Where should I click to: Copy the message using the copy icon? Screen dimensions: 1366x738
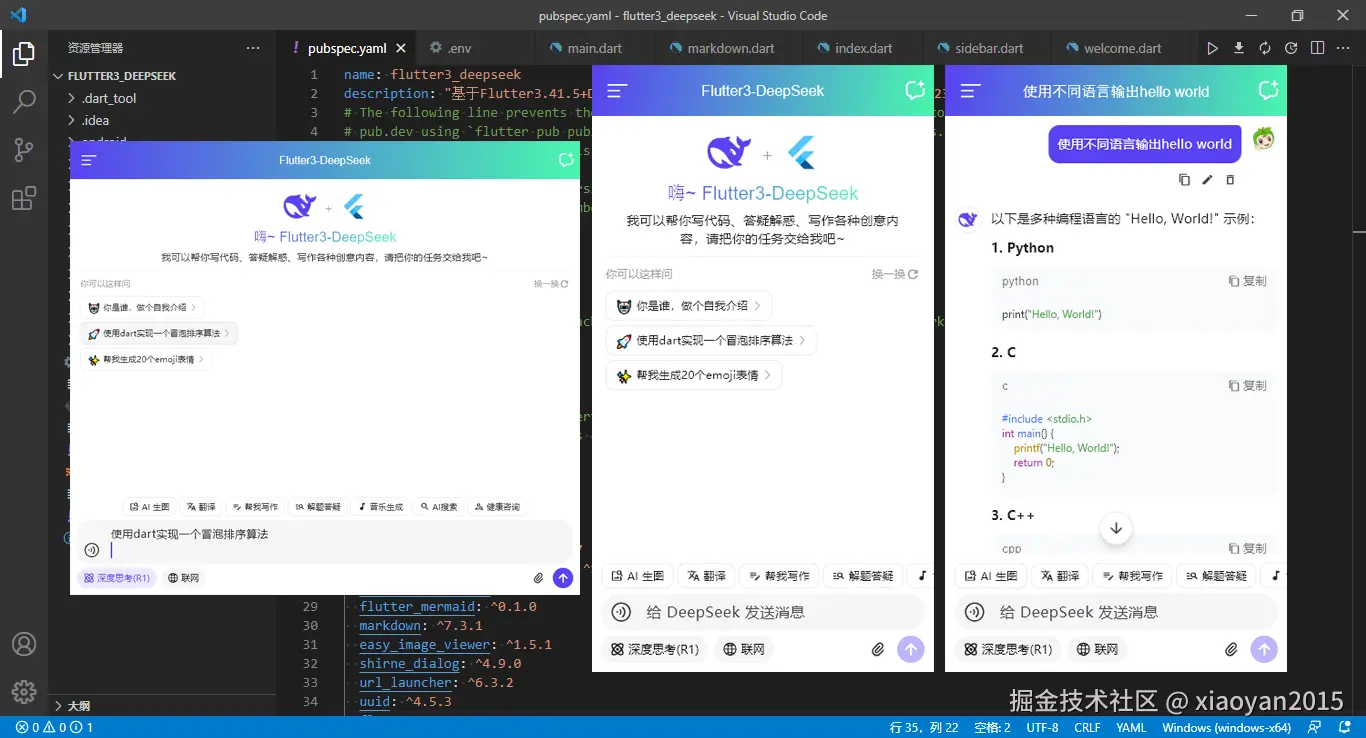click(x=1184, y=179)
